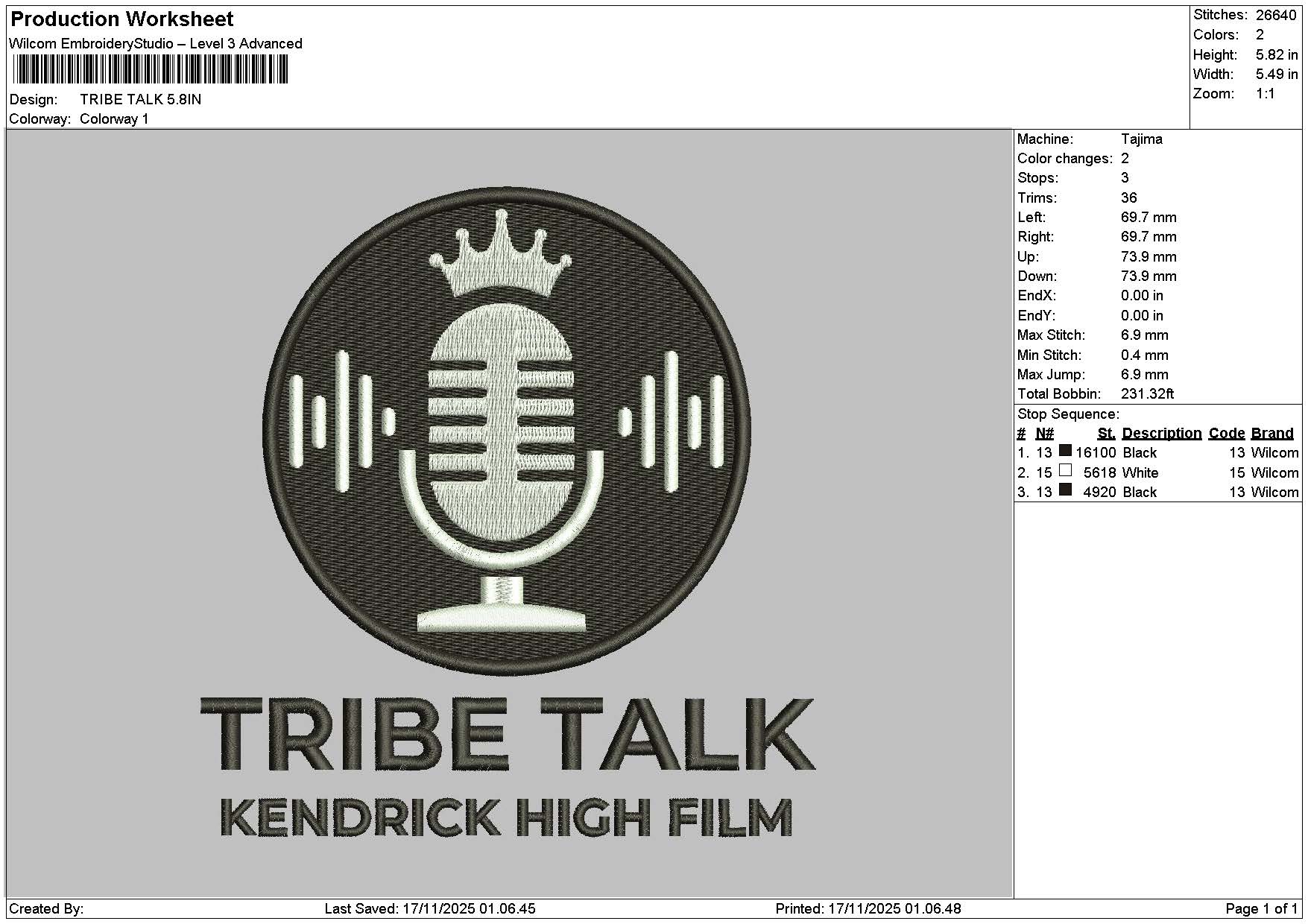1308x924 pixels.
Task: Click the "Black" description in stop row 1
Action: coord(1140,452)
